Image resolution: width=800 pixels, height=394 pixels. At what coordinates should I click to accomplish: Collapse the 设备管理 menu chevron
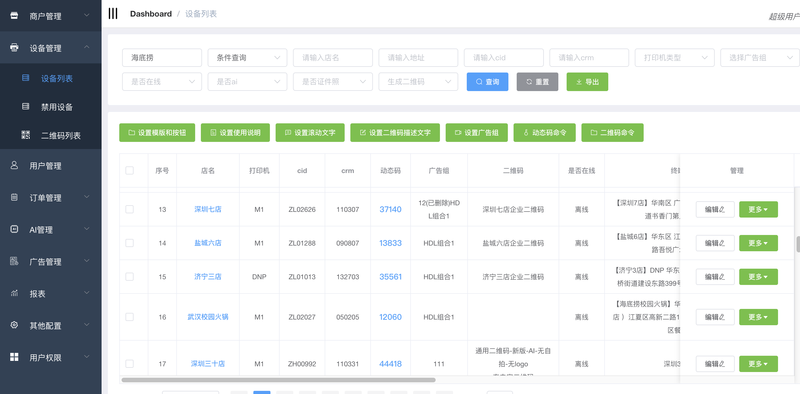coord(87,47)
